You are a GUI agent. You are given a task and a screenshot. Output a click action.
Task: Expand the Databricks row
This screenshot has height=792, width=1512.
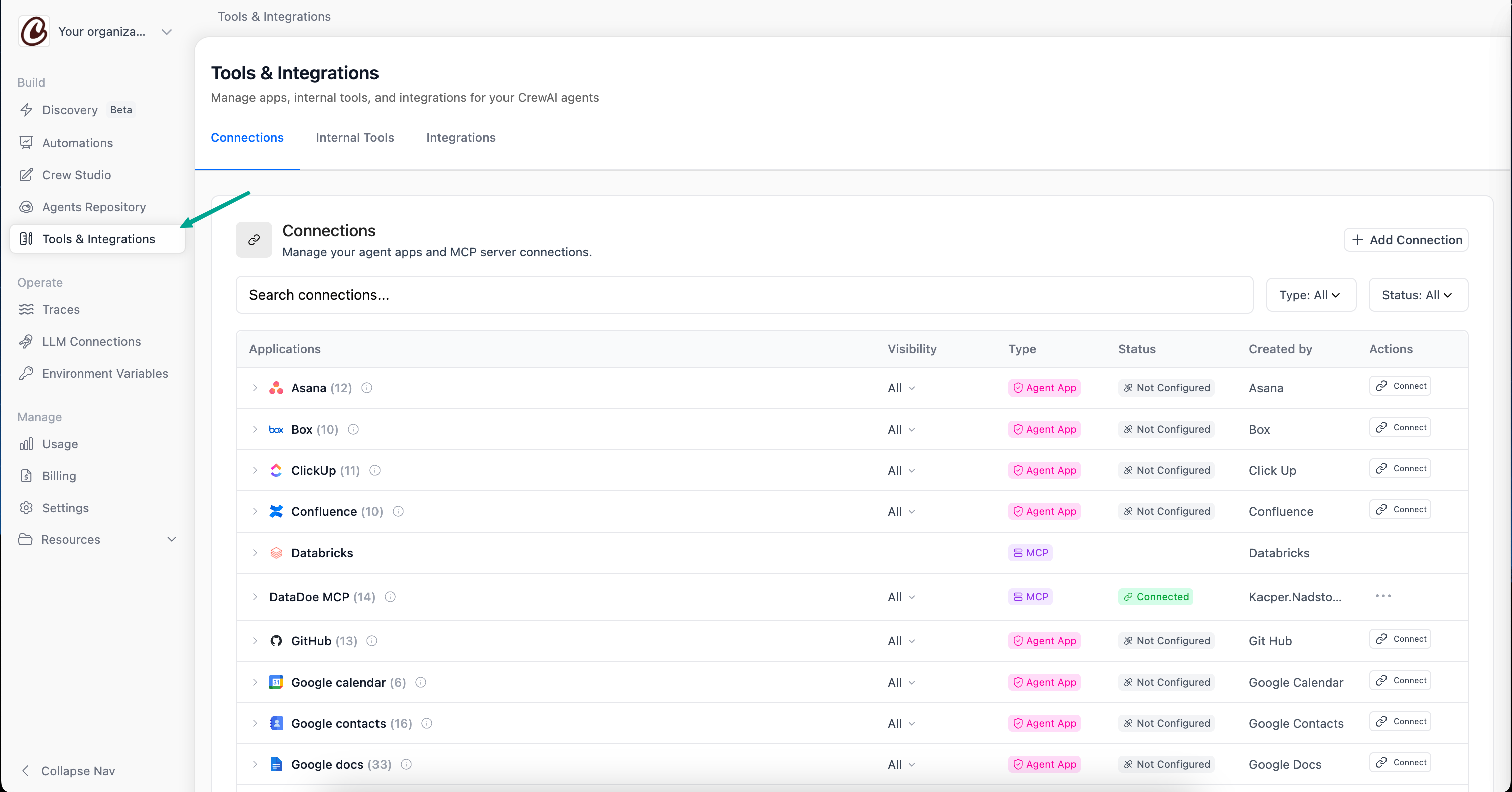coord(255,553)
